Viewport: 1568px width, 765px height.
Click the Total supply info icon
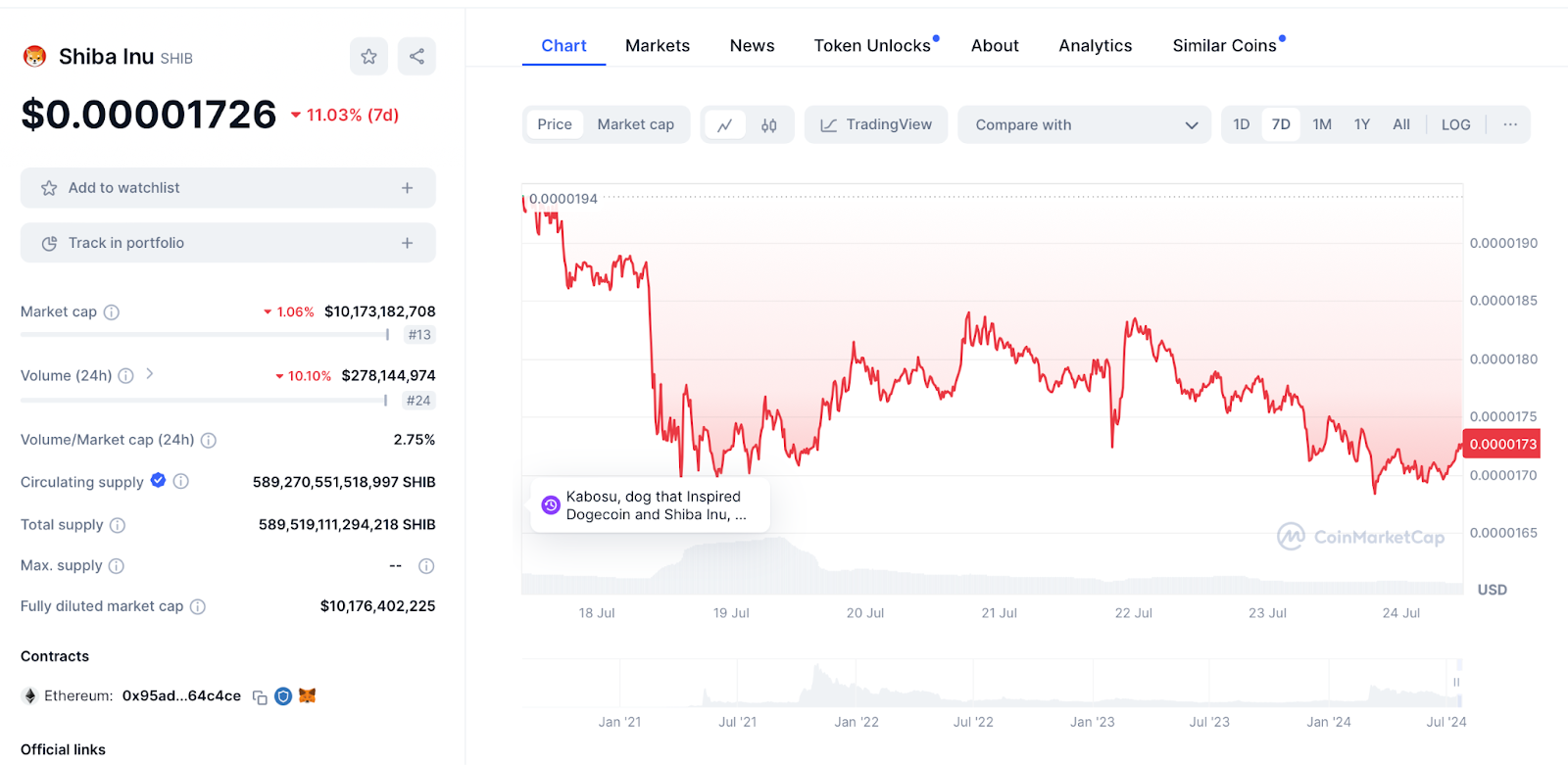click(118, 525)
